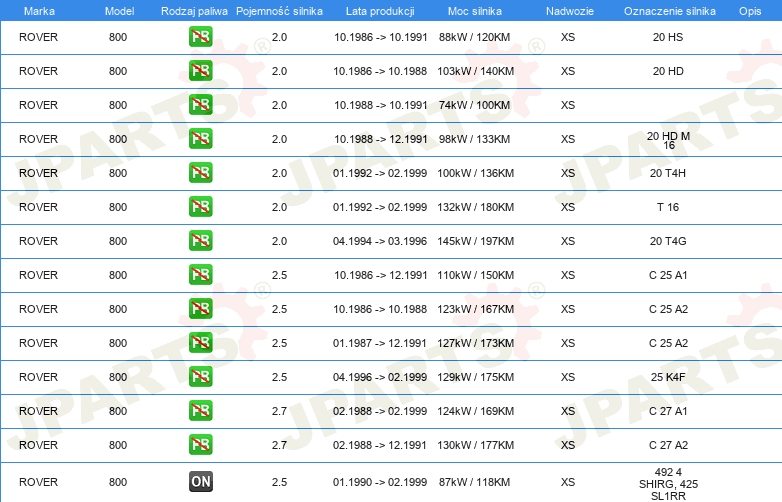Click power value 74kW / 100KM
Screen dimensions: 782x502
[x=474, y=105]
